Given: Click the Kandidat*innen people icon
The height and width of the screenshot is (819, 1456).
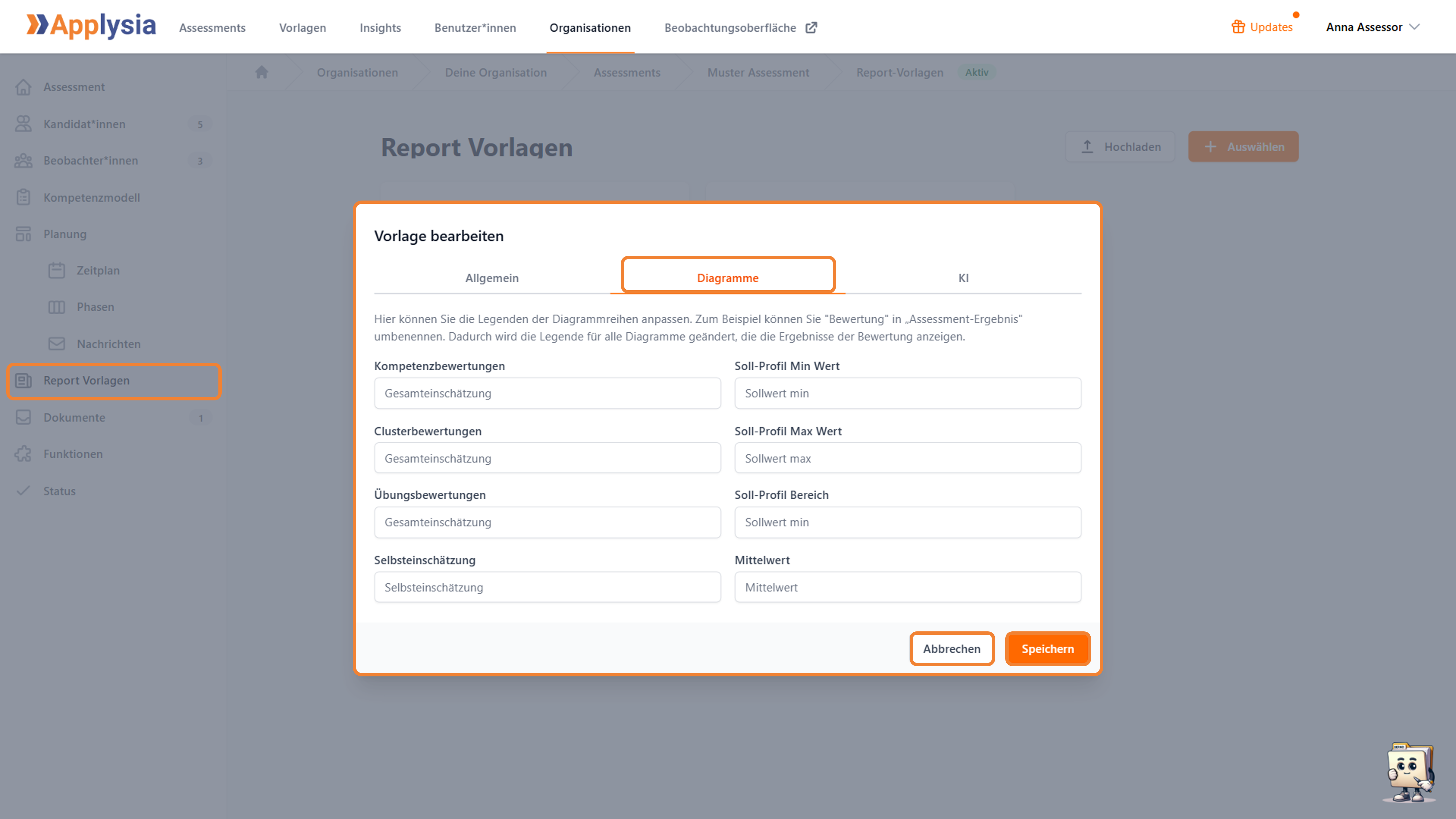Looking at the screenshot, I should click(x=23, y=124).
